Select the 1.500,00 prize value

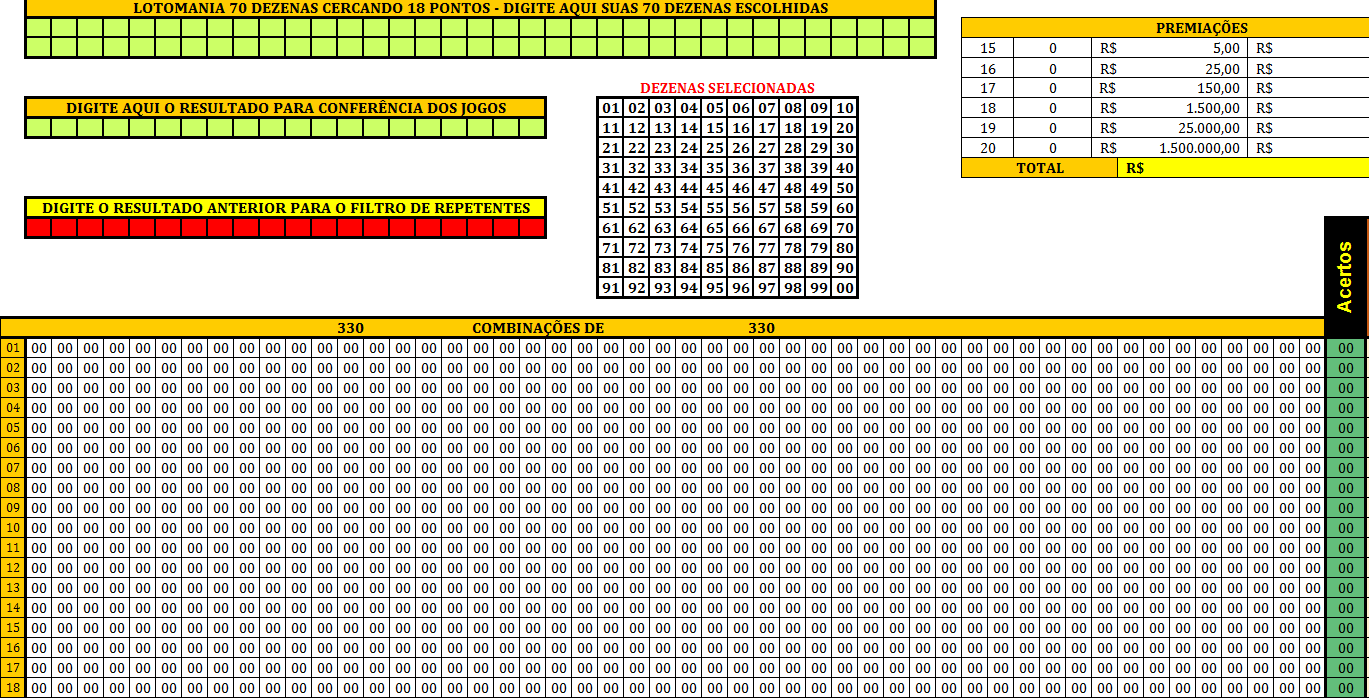[1213, 108]
